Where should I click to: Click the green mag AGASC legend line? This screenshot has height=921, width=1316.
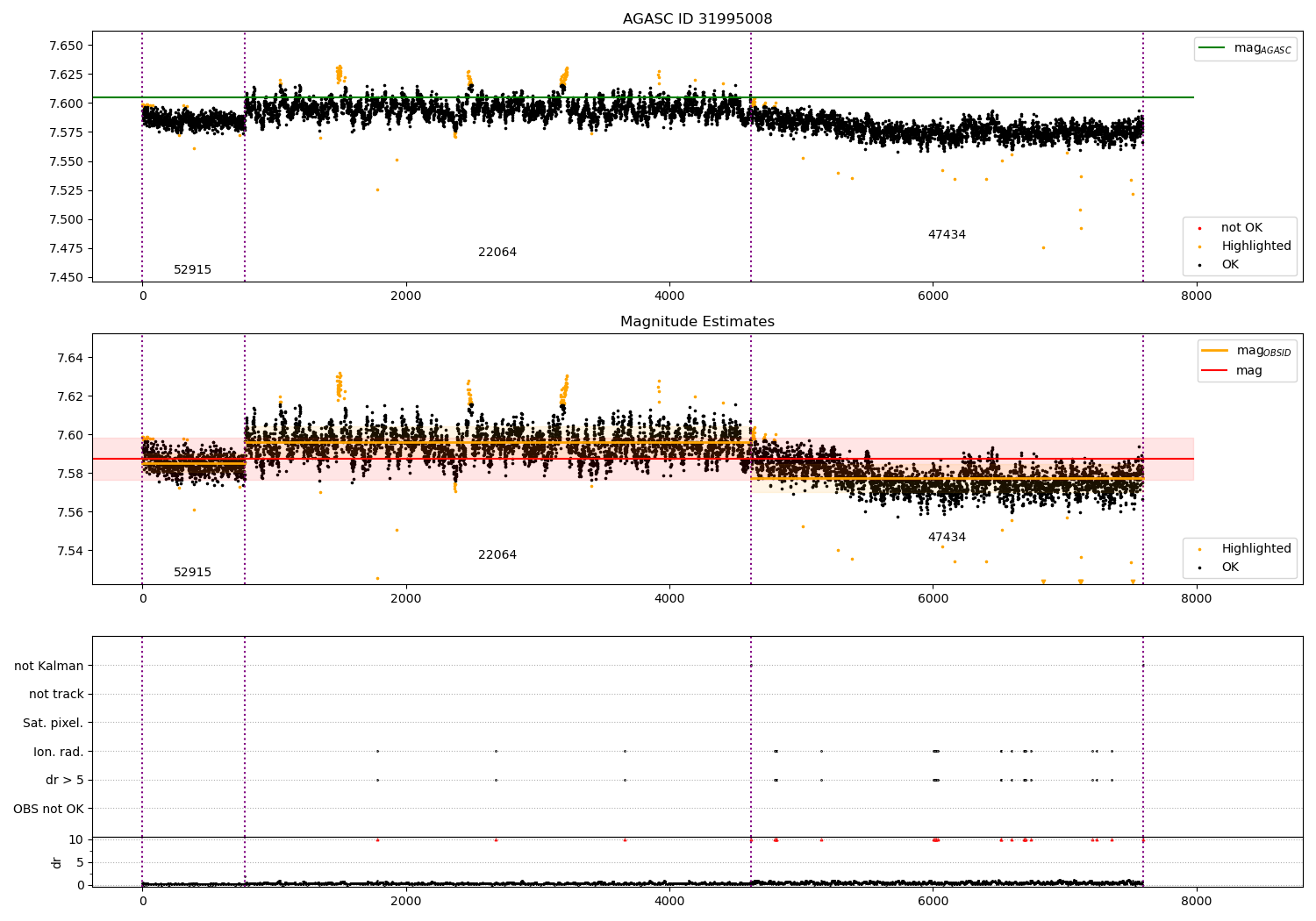[x=1212, y=48]
